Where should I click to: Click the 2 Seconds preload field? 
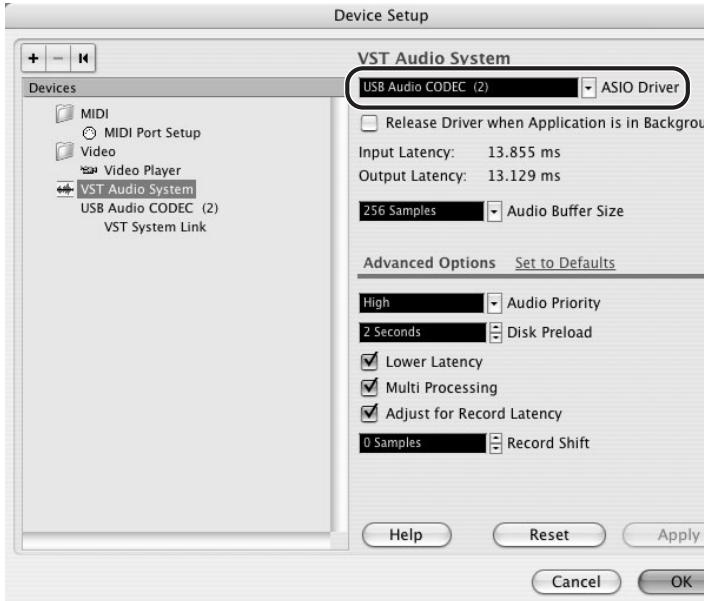pyautogui.click(x=422, y=332)
